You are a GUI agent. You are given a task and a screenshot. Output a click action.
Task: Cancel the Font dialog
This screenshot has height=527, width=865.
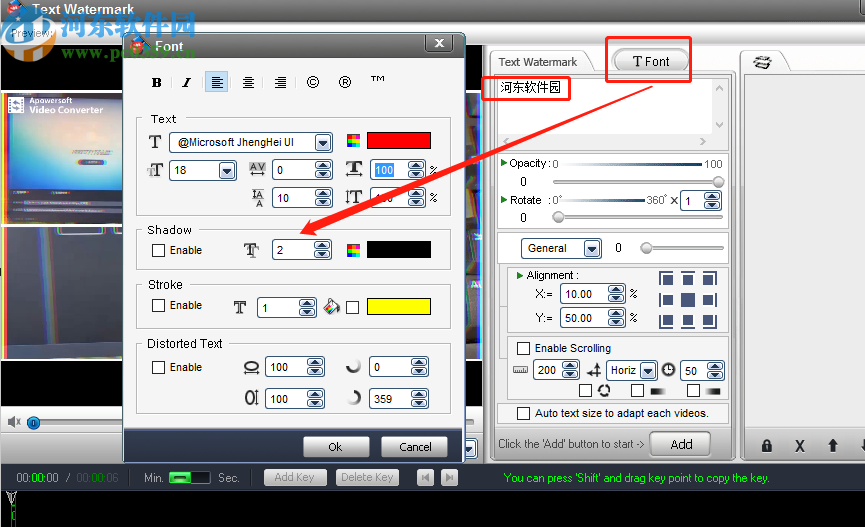pyautogui.click(x=415, y=447)
